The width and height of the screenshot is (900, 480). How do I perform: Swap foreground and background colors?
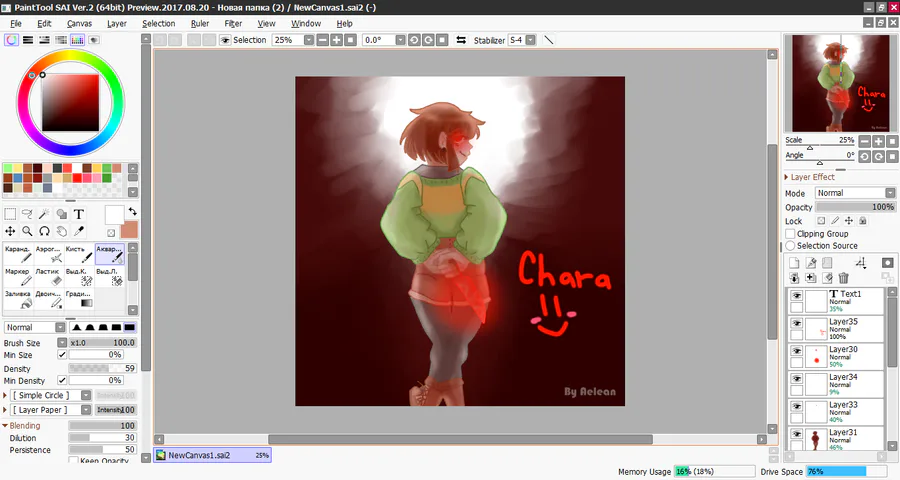133,211
